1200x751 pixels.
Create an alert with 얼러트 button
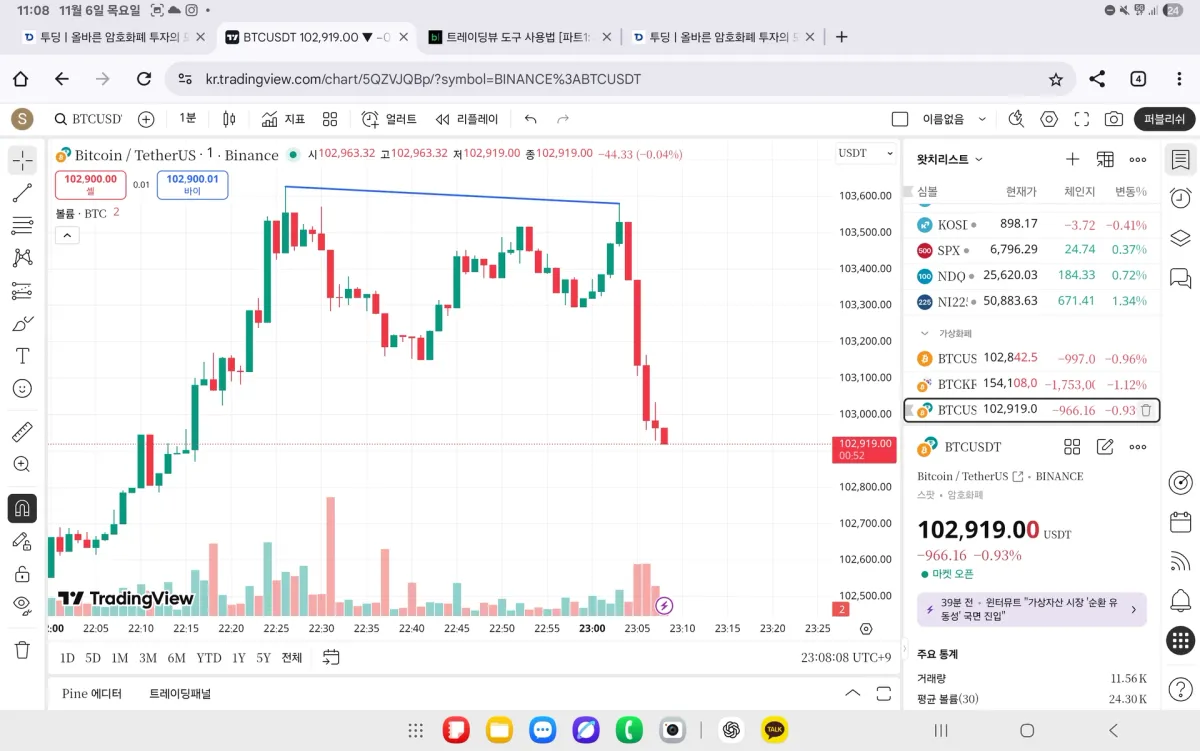[389, 119]
